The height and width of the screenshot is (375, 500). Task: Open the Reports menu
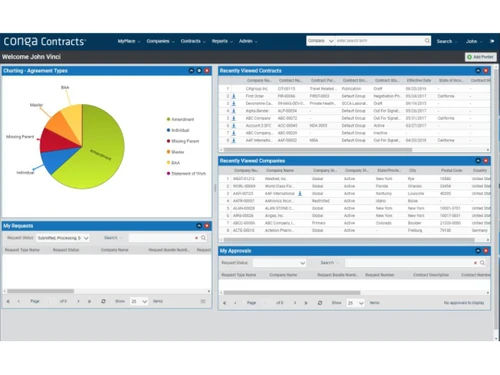click(222, 41)
